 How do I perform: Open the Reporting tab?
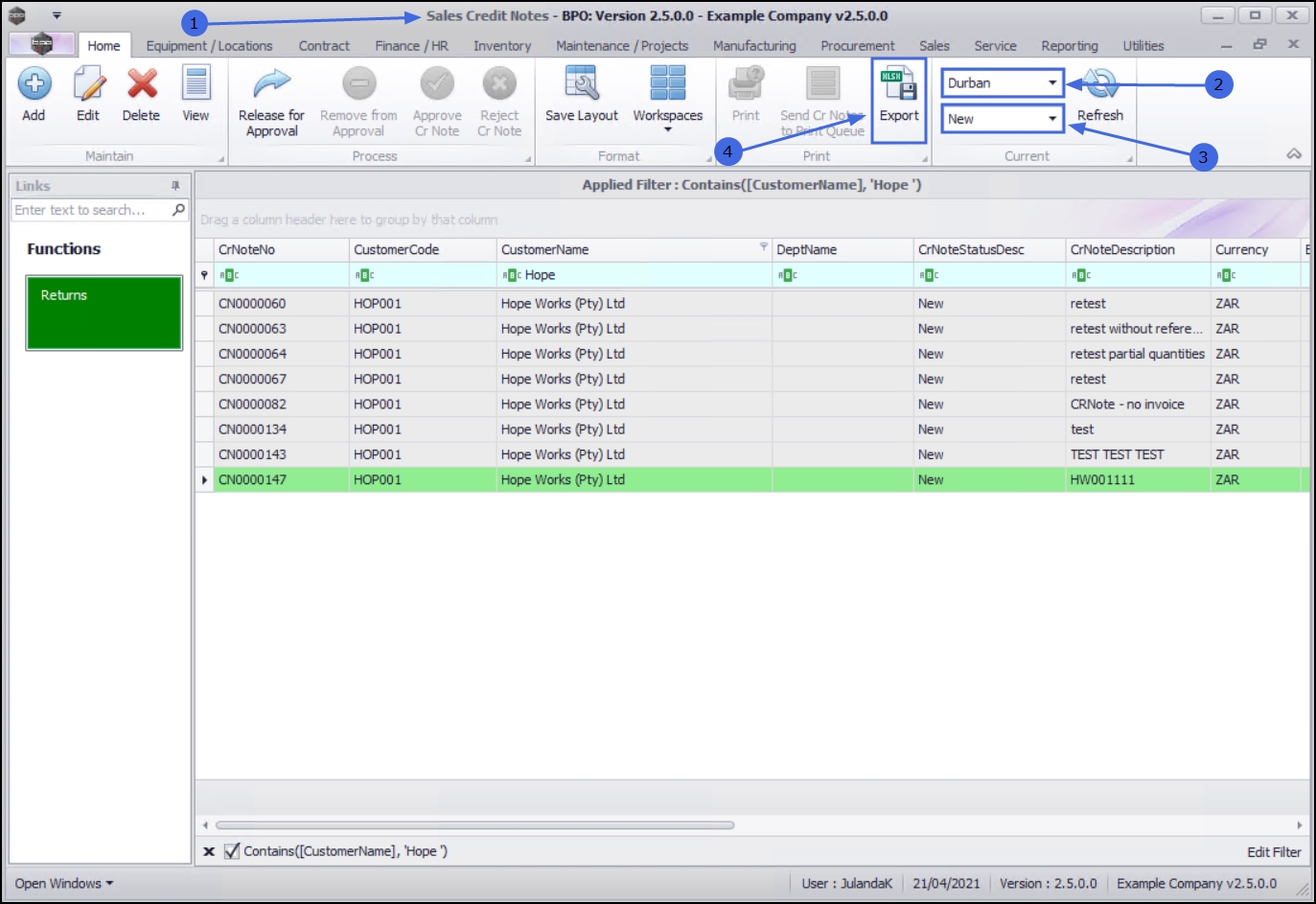[1070, 46]
